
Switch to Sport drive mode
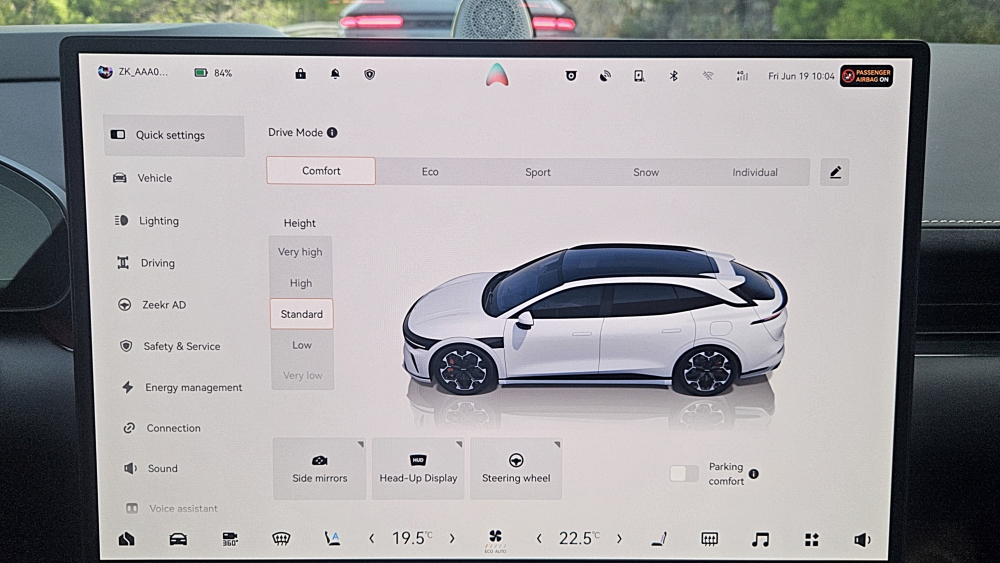pyautogui.click(x=538, y=172)
